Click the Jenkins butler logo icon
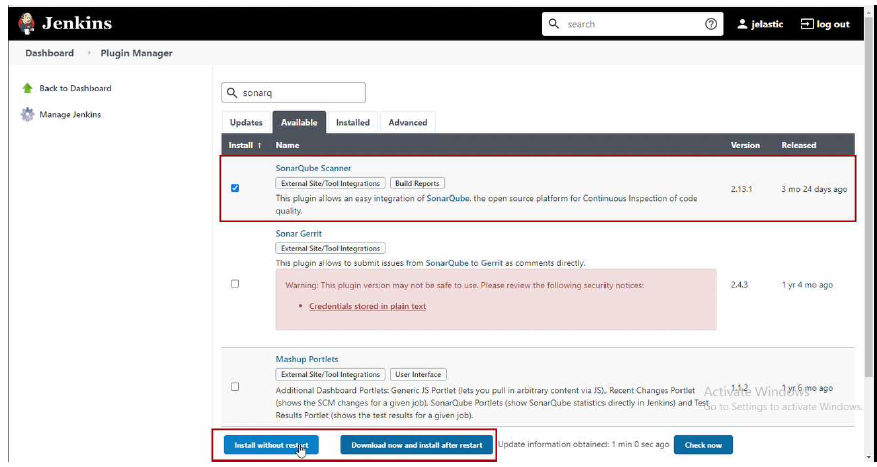Image resolution: width=877 pixels, height=467 pixels. tap(26, 23)
